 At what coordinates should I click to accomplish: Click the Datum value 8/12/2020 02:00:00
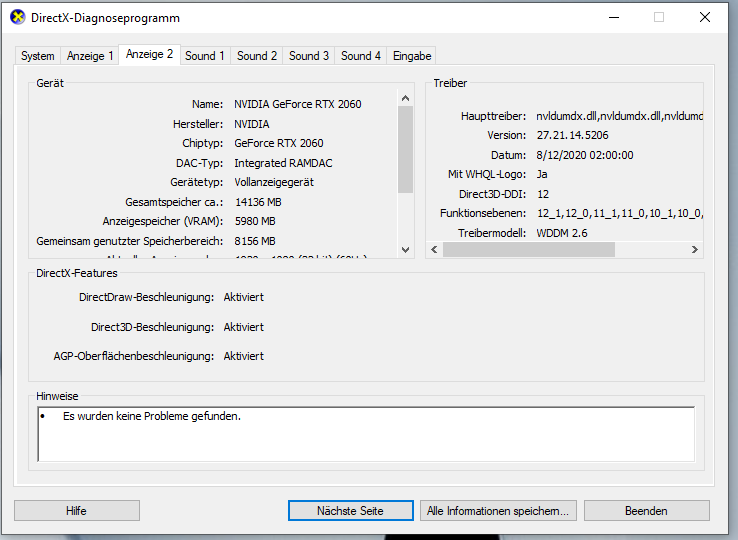point(585,155)
